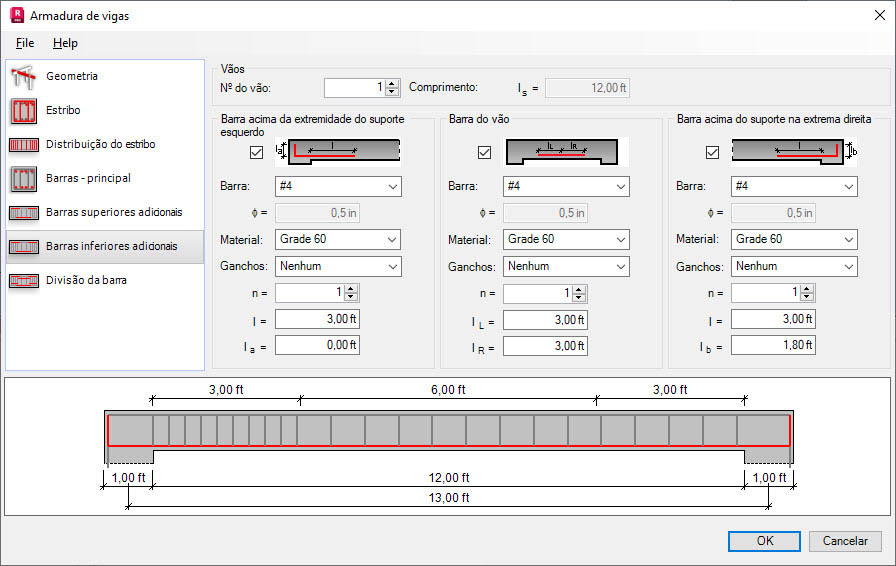Screen dimensions: 896x566
Task: Click the Barras inferiores adicionais icon
Action: [23, 247]
